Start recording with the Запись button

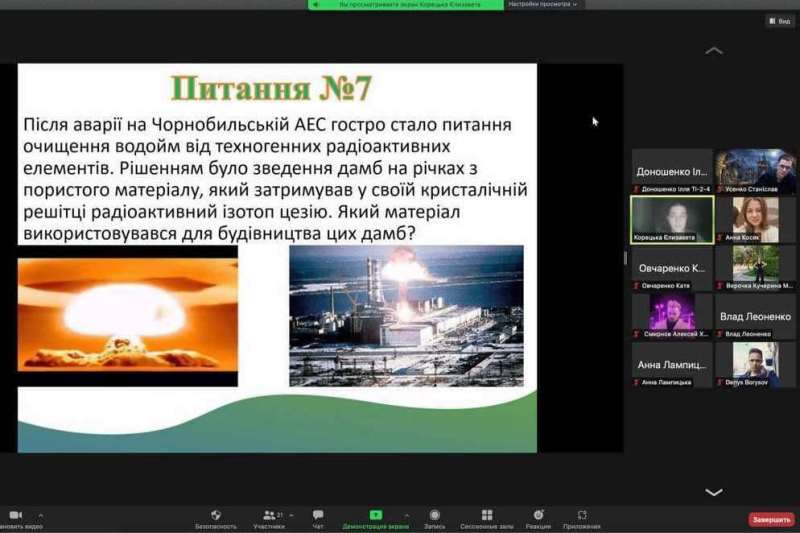click(435, 517)
